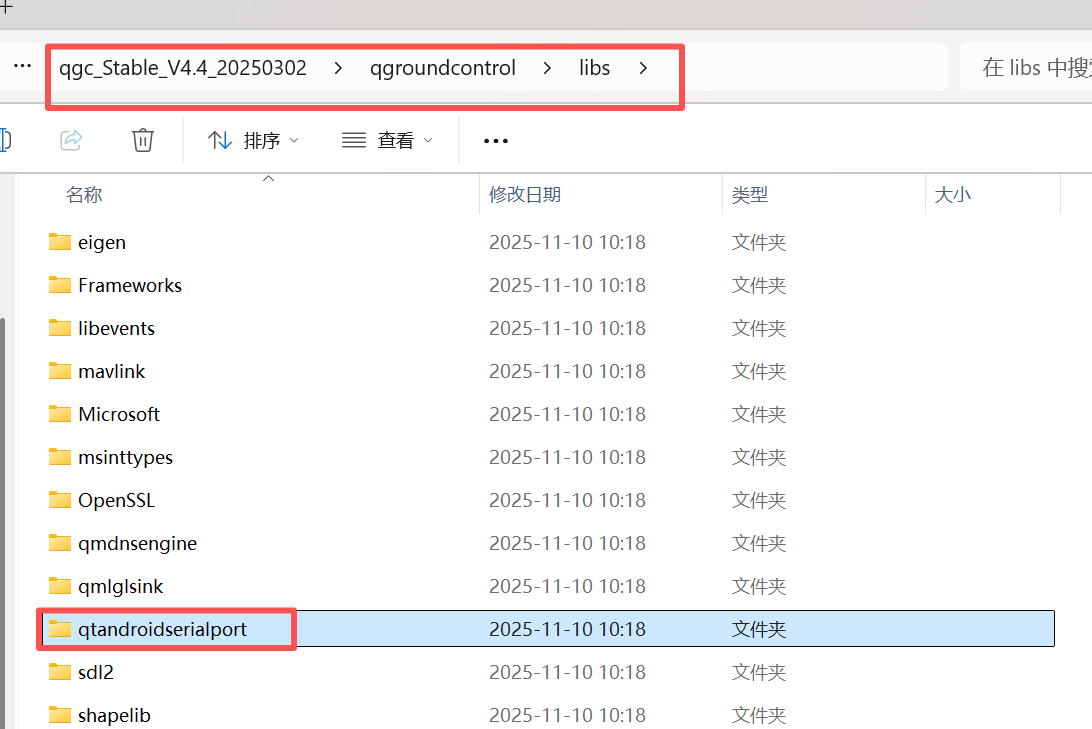Select the qmdnsengine folder icon
Screen dimensions: 1092x729
click(60, 543)
